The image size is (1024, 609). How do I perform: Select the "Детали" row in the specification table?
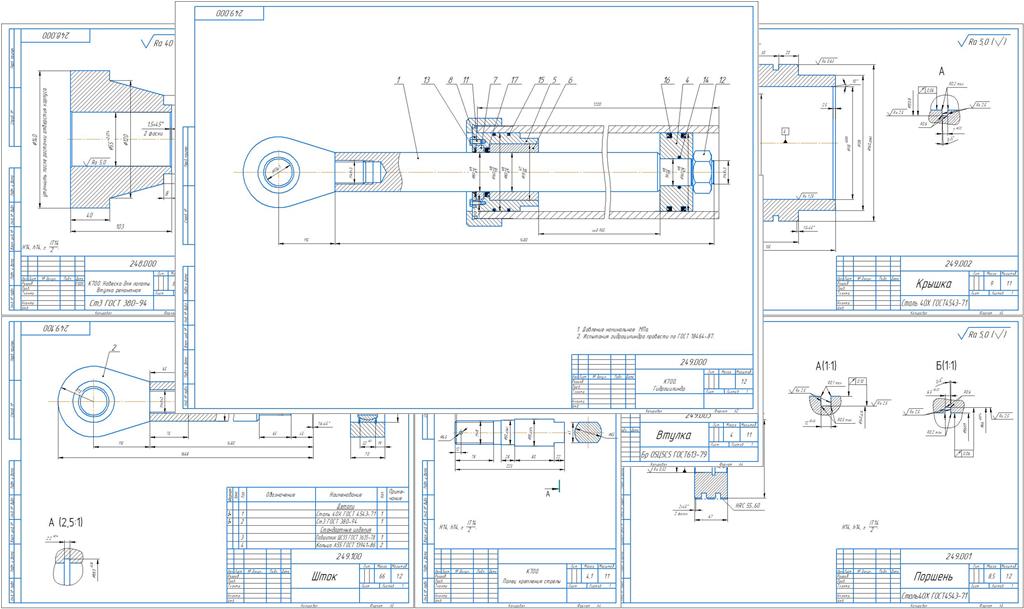[346, 506]
